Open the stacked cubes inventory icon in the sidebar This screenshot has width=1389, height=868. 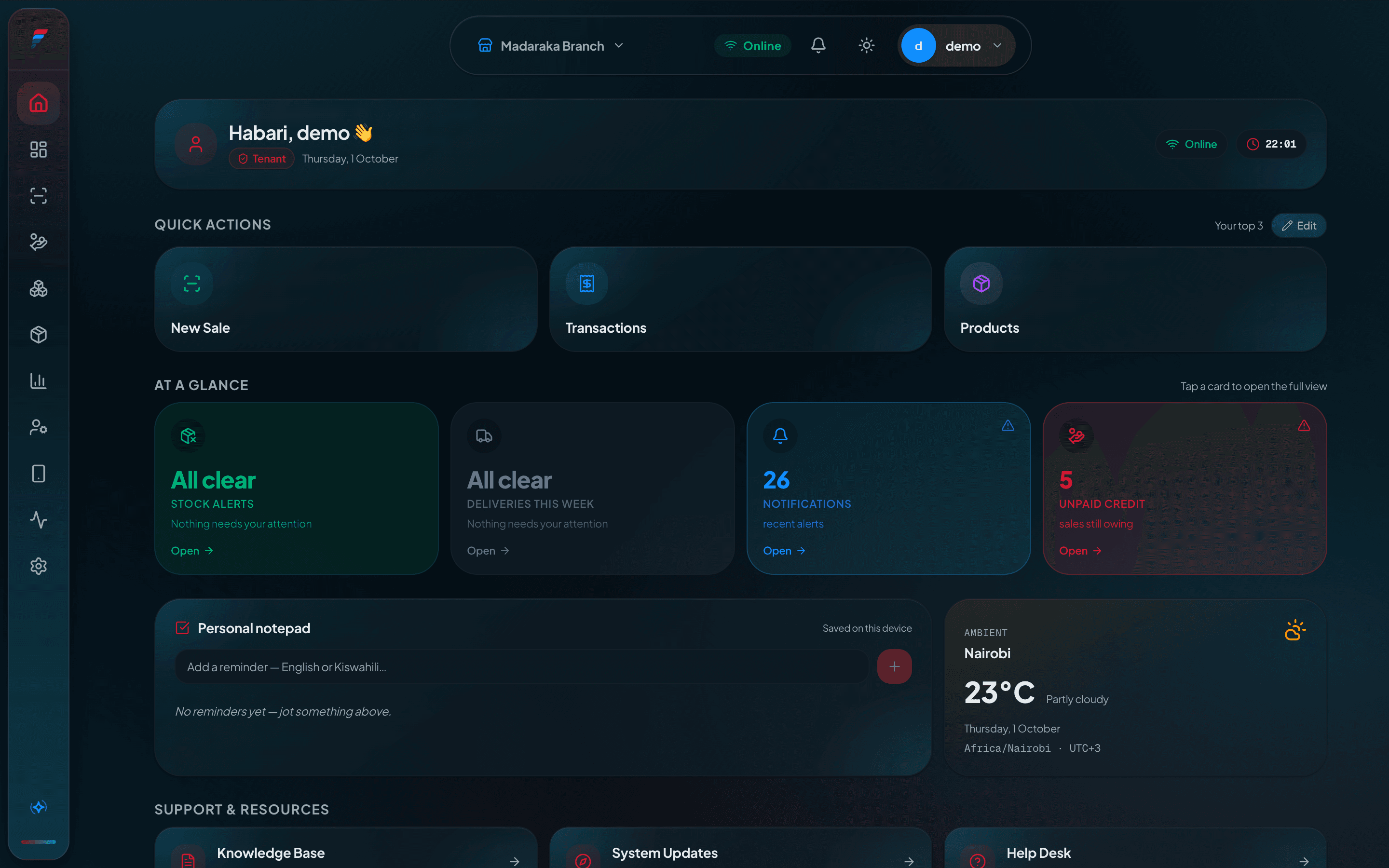tap(39, 289)
